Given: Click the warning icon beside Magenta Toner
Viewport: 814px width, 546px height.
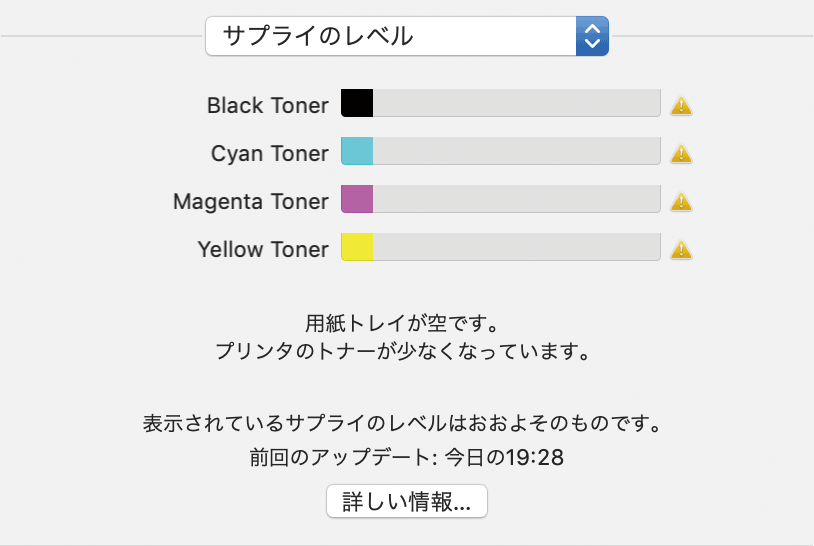Looking at the screenshot, I should tap(681, 201).
